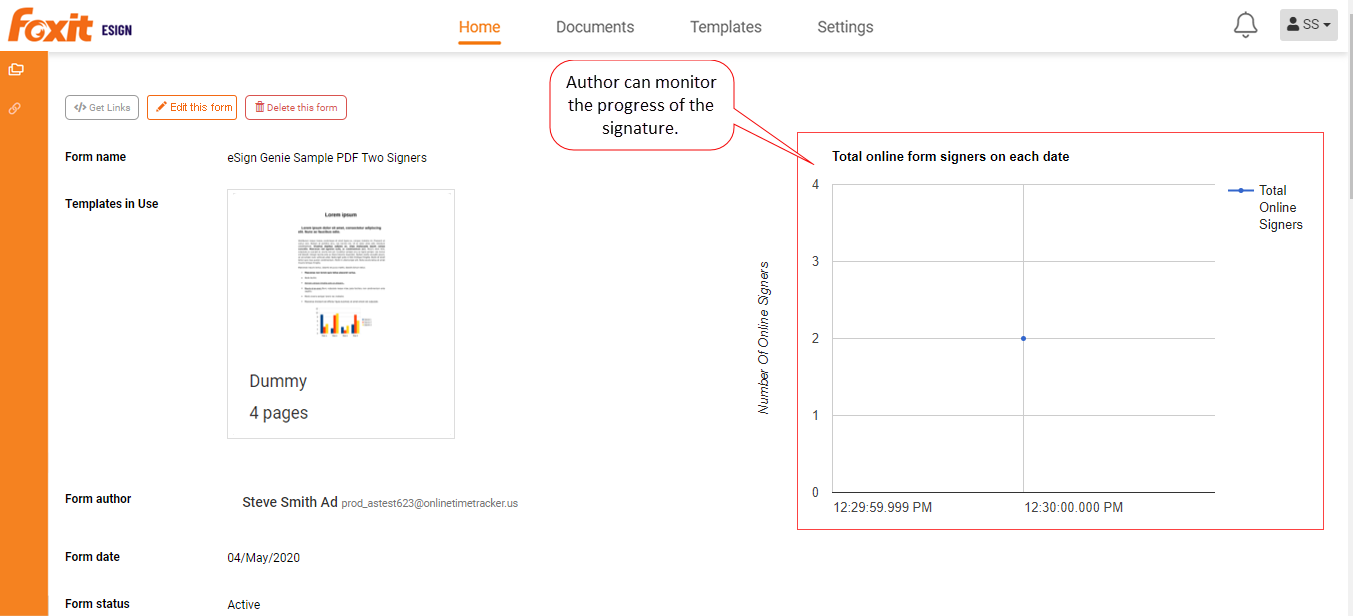
Task: Expand the SS account dropdown
Action: 1309,25
